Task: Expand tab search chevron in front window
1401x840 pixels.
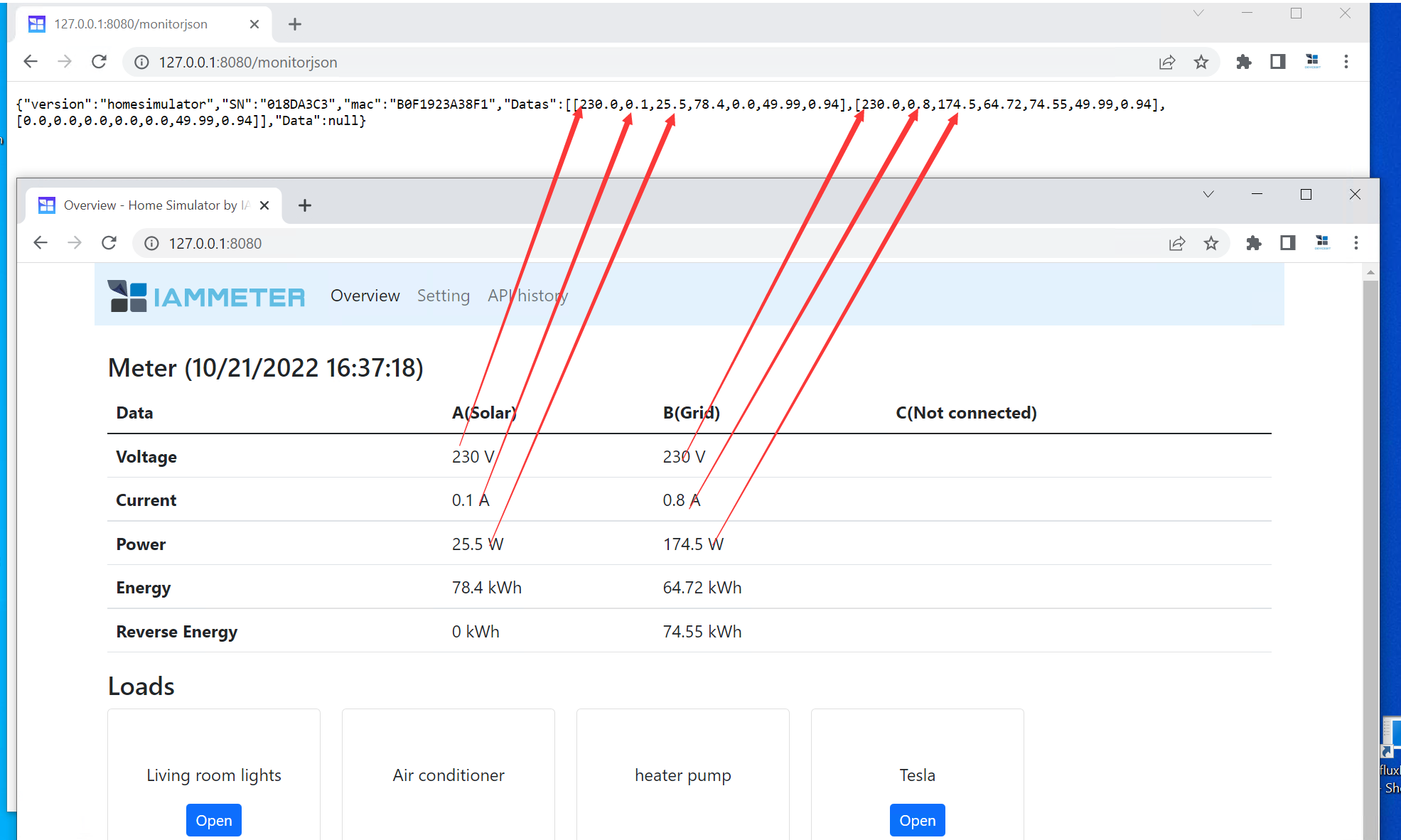Action: (1208, 194)
